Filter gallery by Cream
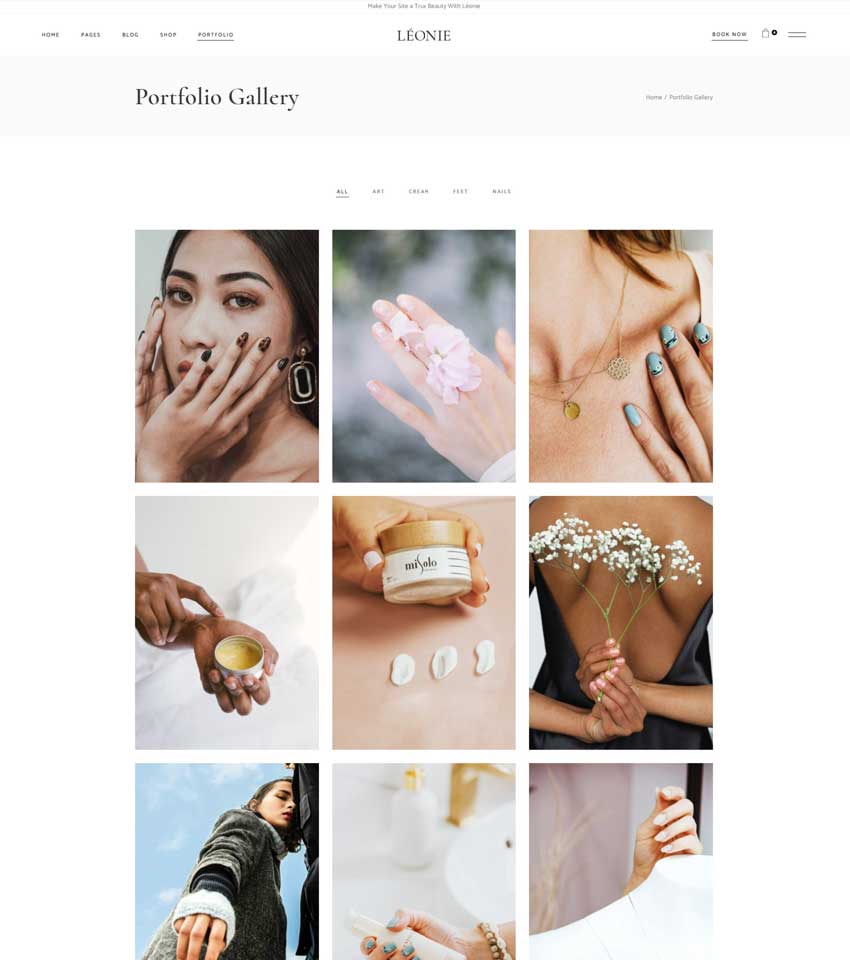The width and height of the screenshot is (850, 960). 419,192
